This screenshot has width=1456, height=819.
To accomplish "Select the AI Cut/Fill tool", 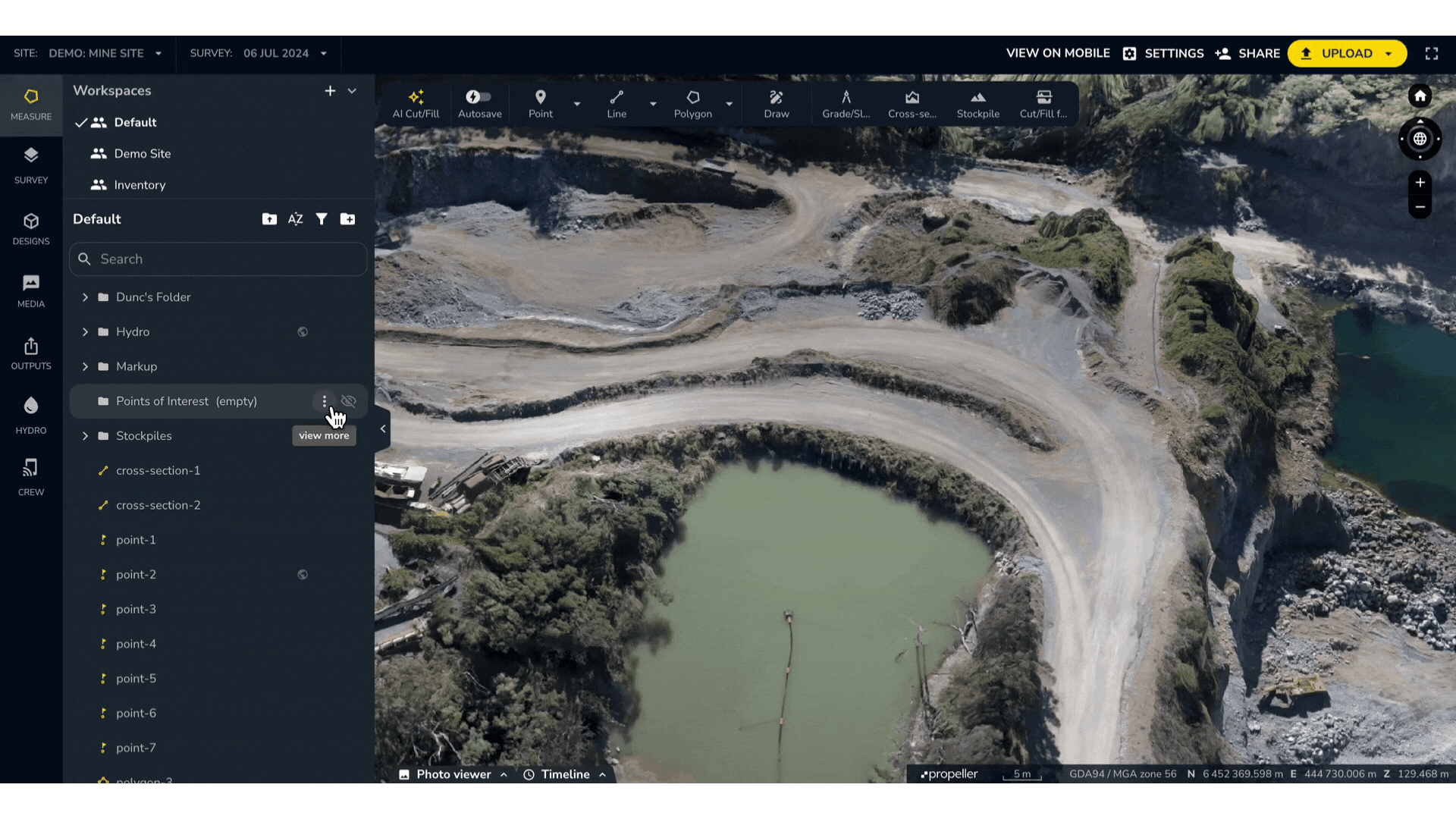I will click(x=416, y=104).
